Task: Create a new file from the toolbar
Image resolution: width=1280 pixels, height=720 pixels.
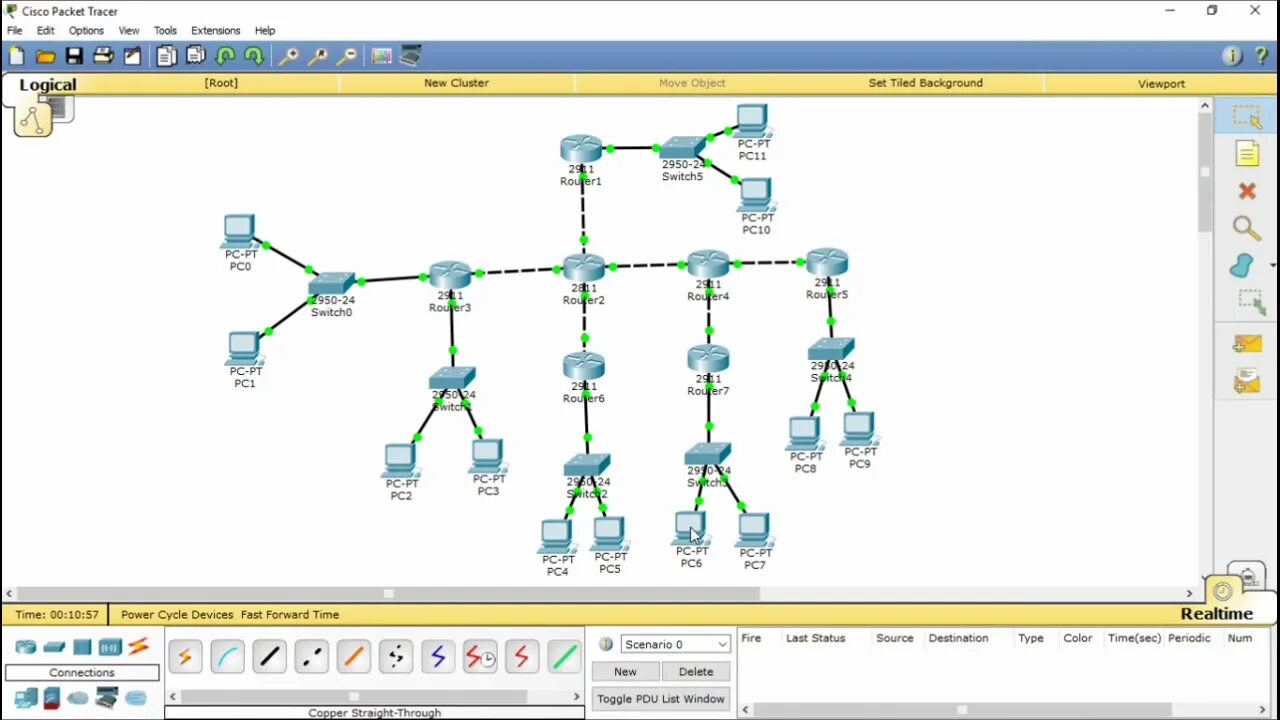Action: [x=17, y=56]
